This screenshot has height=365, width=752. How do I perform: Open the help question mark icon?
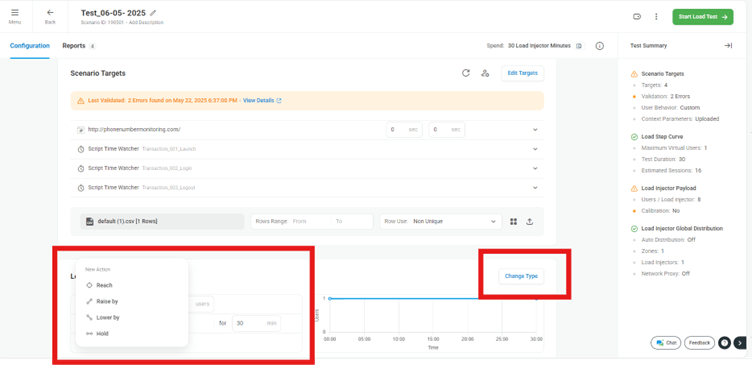tap(724, 343)
